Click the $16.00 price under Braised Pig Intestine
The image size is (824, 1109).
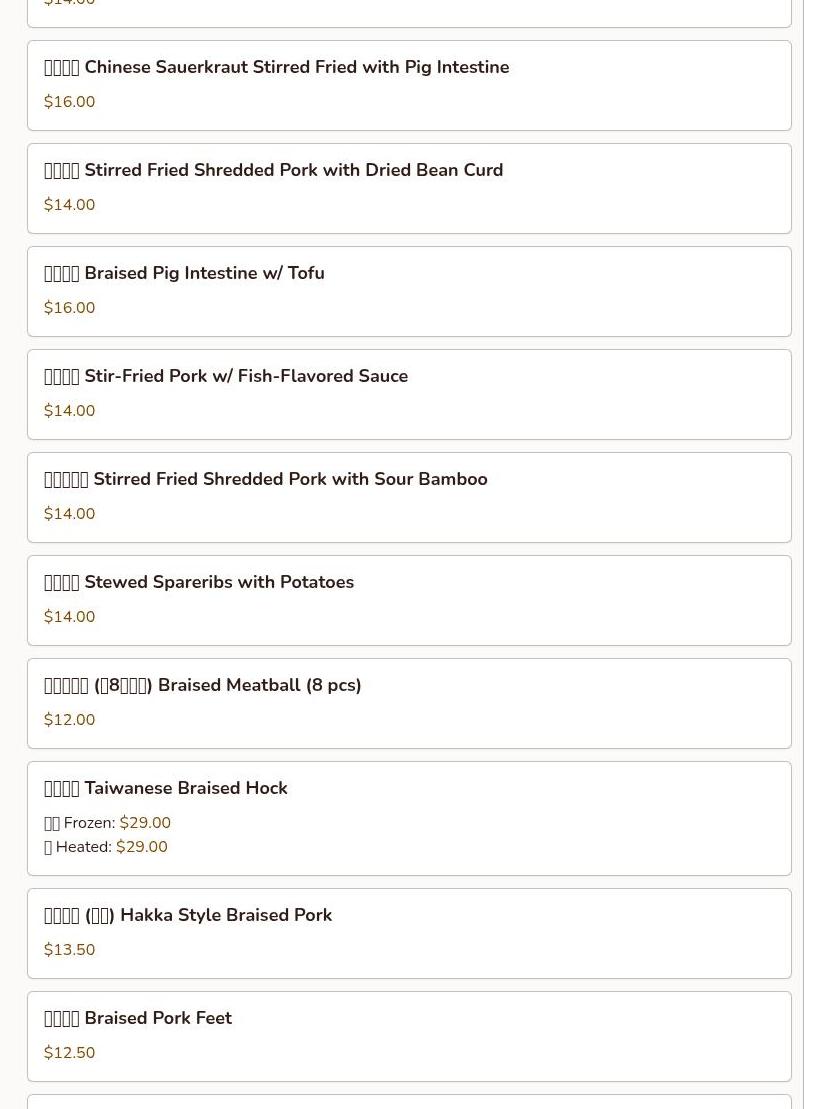[x=69, y=308]
